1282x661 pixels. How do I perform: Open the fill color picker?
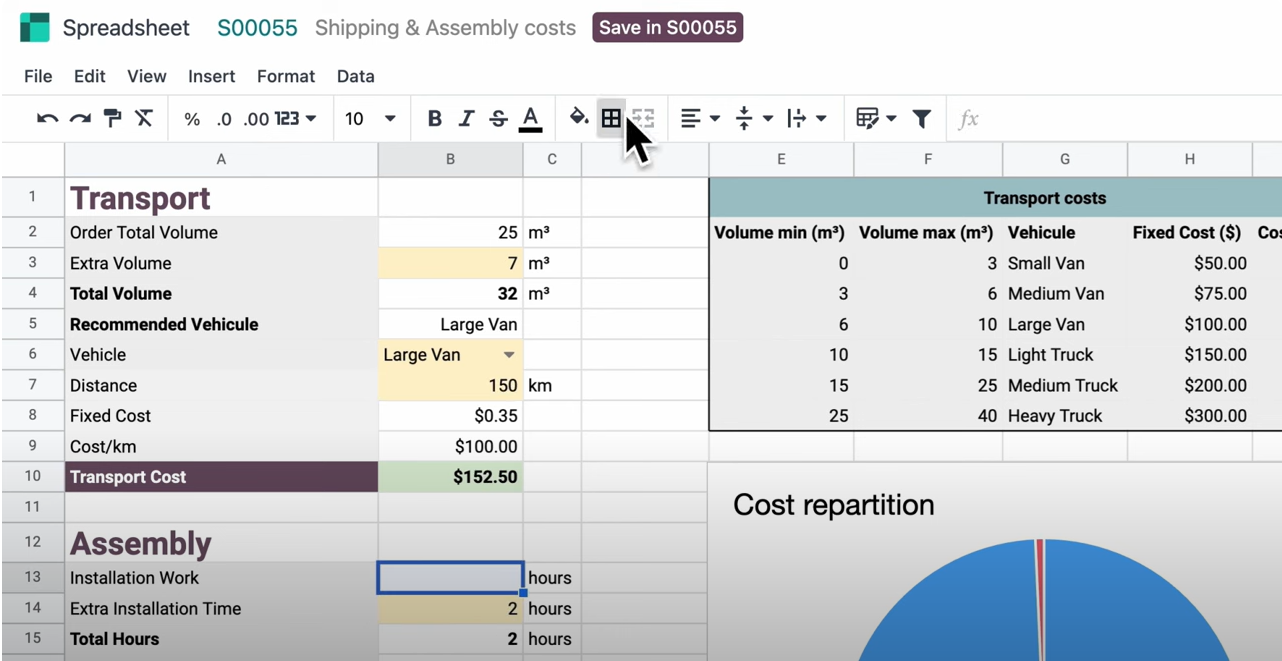(578, 118)
